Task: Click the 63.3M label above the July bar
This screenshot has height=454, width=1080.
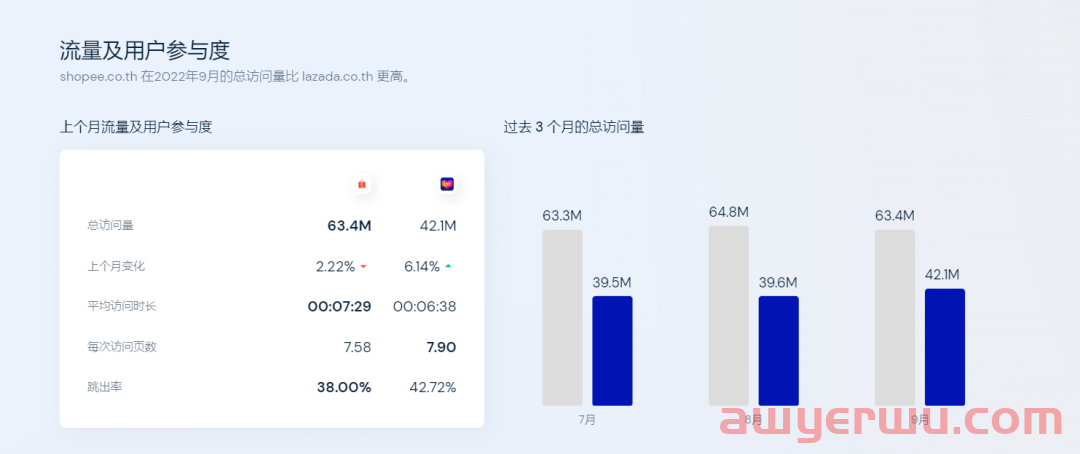Action: coord(562,216)
